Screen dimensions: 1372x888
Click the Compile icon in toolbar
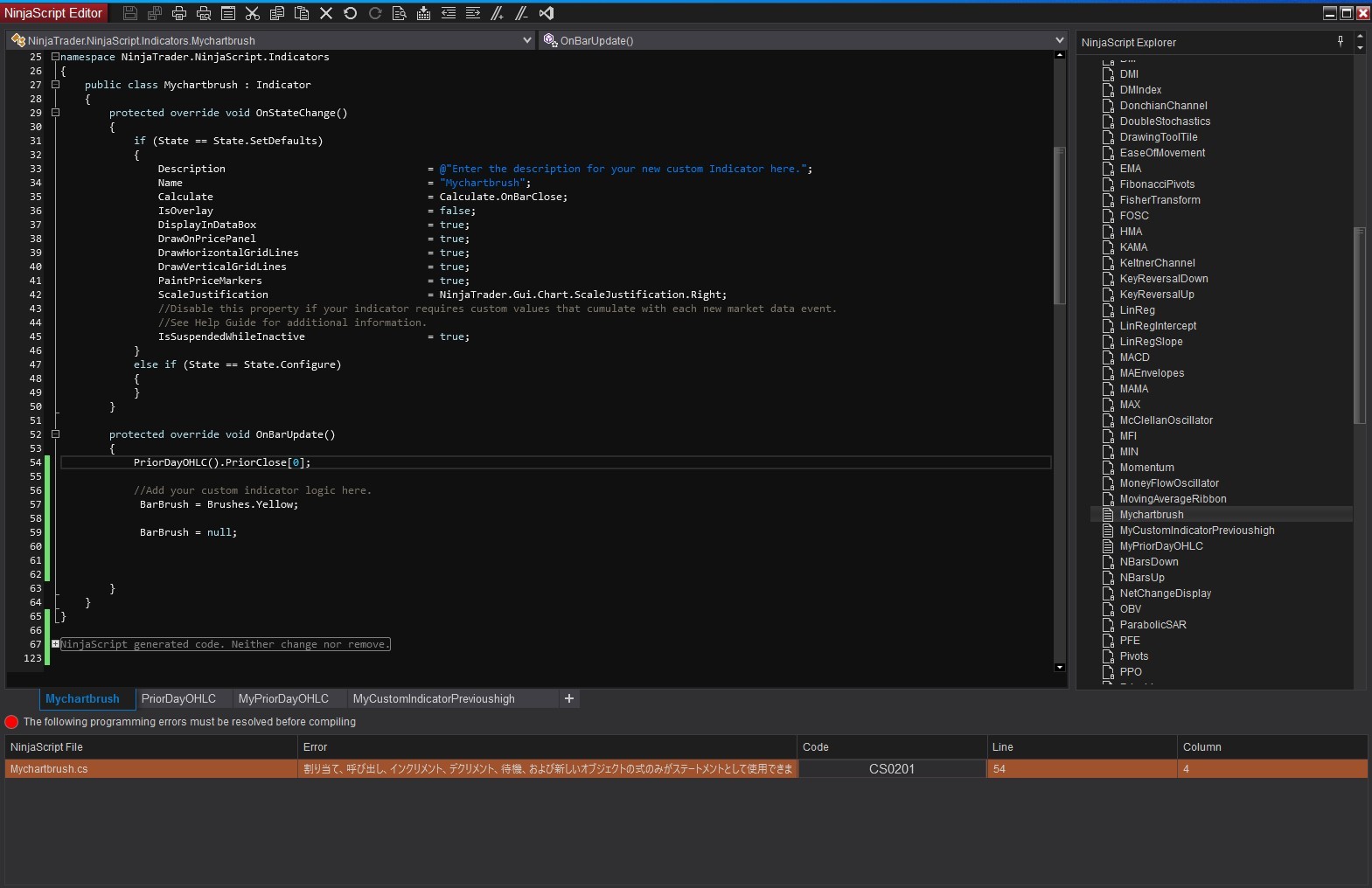pyautogui.click(x=424, y=13)
